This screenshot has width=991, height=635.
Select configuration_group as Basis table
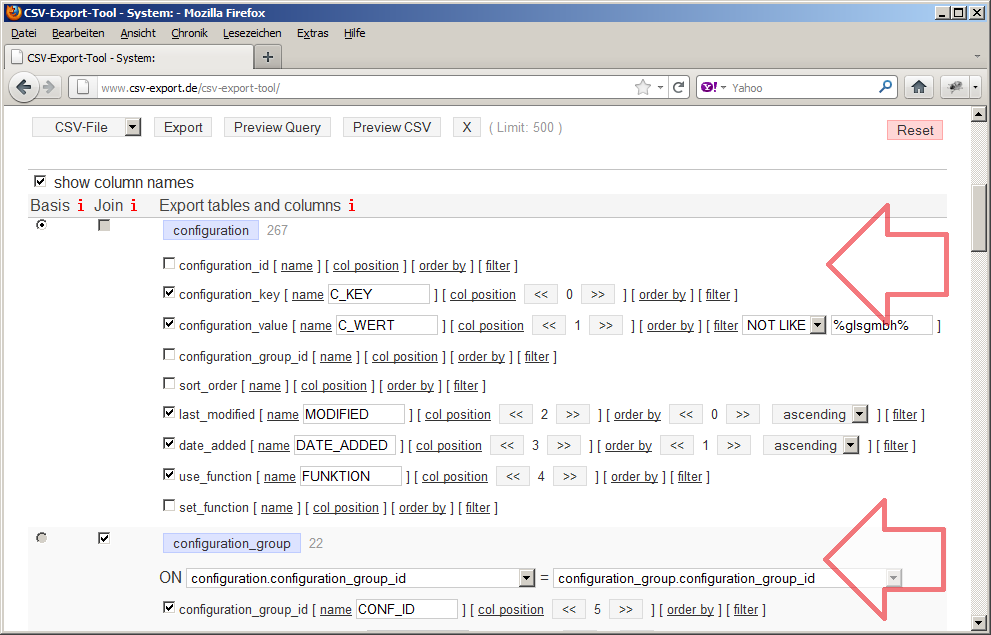[x=42, y=538]
